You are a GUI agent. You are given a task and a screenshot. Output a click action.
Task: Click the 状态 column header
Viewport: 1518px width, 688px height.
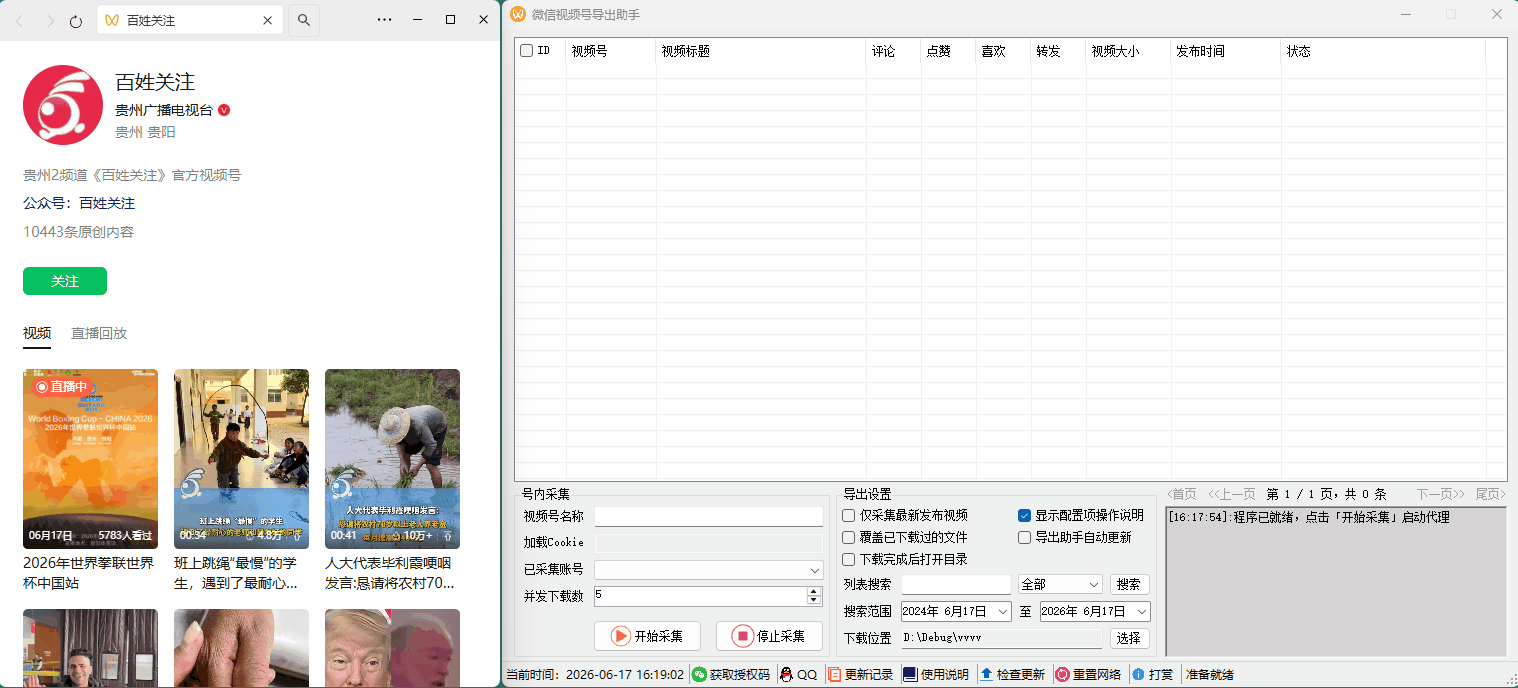pyautogui.click(x=1384, y=51)
